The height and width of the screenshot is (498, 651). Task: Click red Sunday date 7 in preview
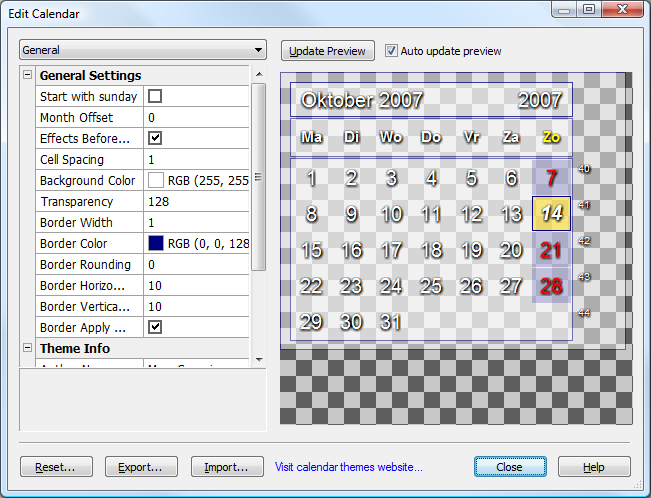click(x=551, y=178)
